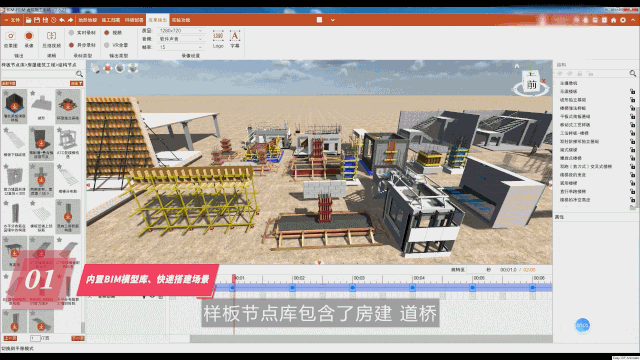Click the magnifier icon in the node library
The image size is (640, 360).
tap(80, 74)
